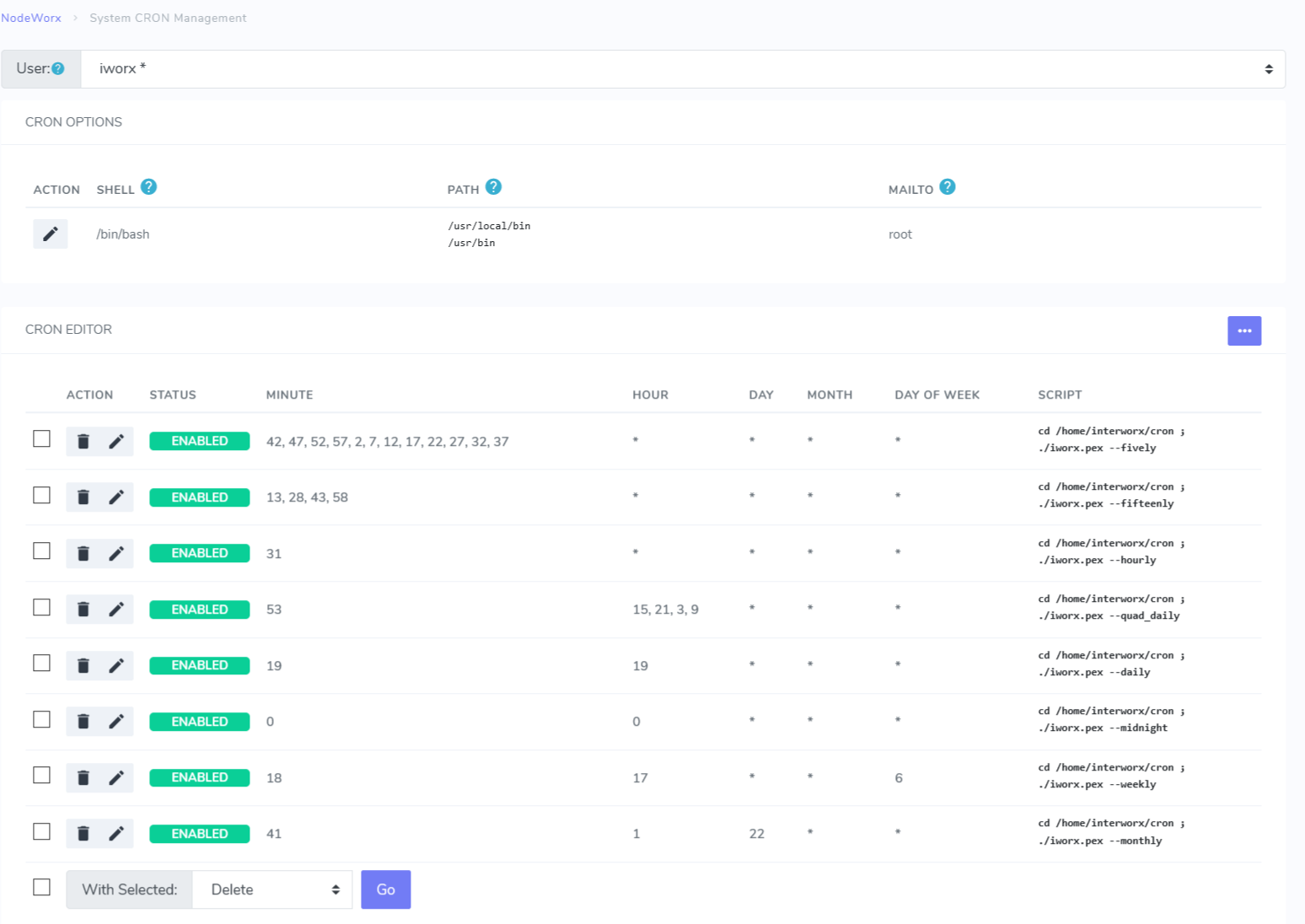
Task: Open the Cron Editor more options menu
Action: [x=1244, y=330]
